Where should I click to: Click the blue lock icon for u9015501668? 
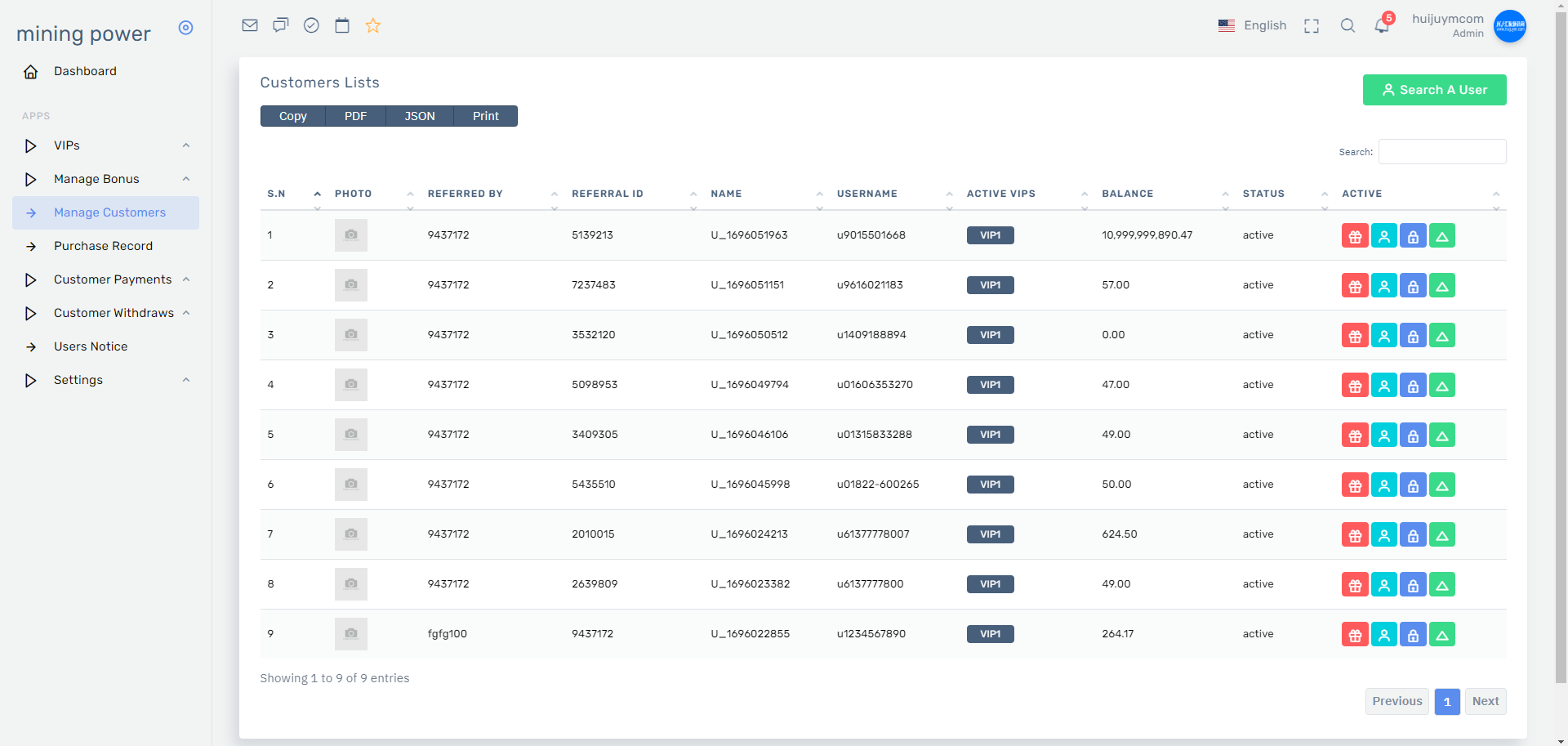click(1413, 236)
